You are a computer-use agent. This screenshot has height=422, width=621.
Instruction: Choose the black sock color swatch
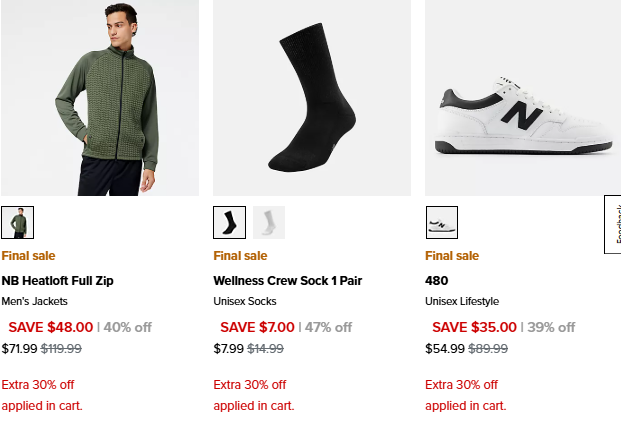[229, 222]
